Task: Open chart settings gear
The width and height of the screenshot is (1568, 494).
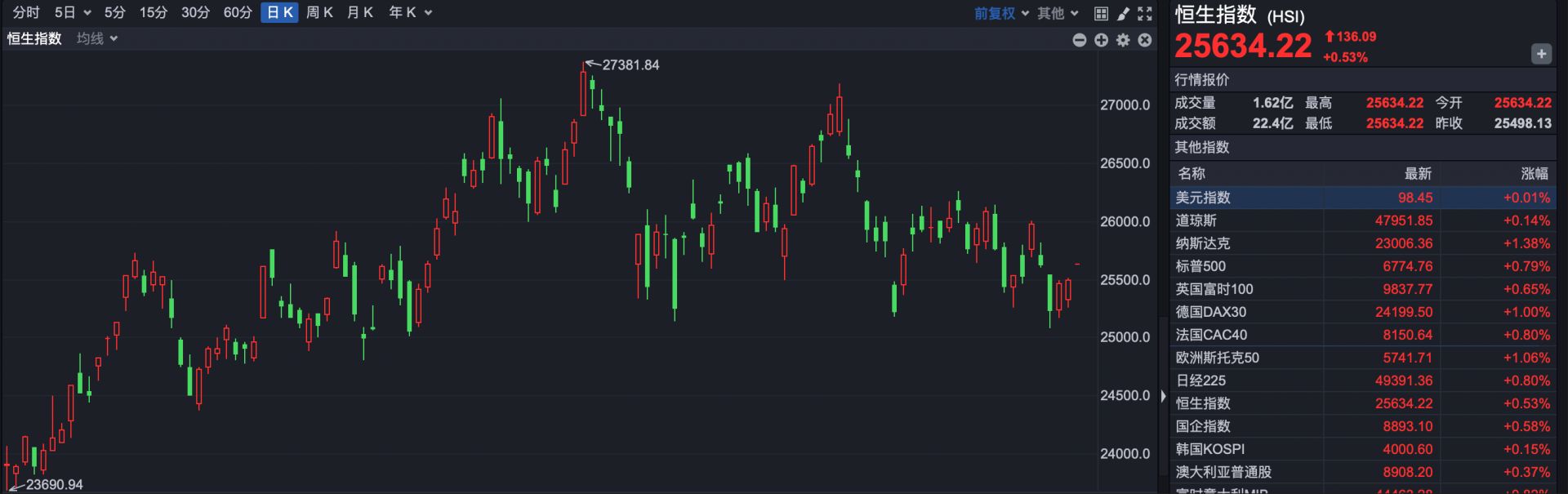Action: (1123, 40)
